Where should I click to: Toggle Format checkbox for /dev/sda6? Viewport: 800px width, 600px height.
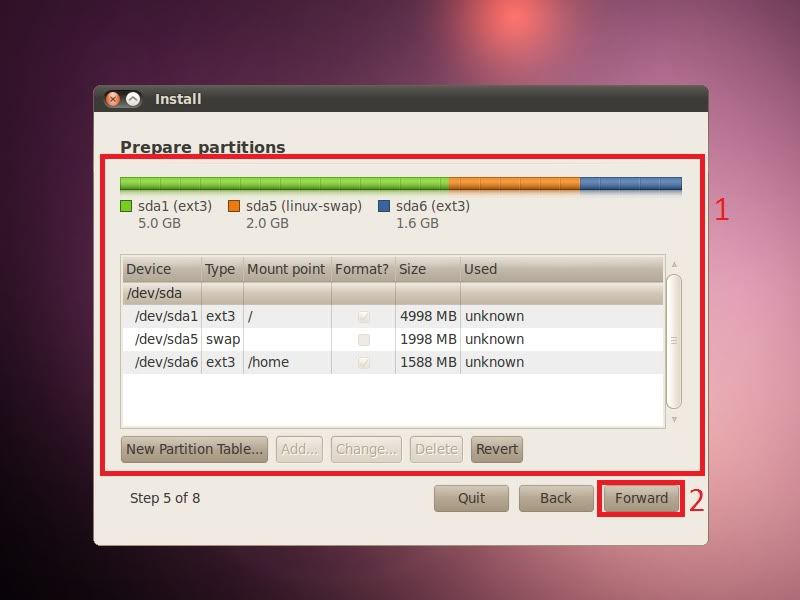(x=363, y=362)
